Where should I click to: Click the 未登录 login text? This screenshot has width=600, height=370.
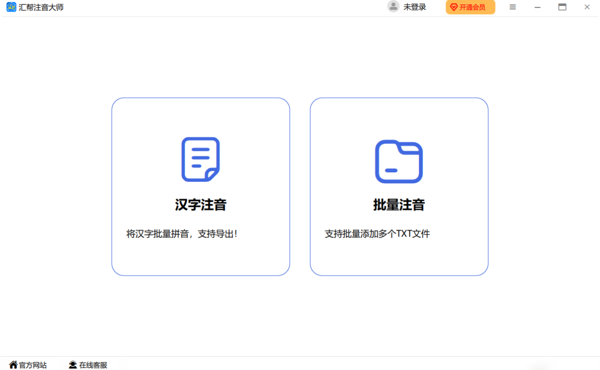click(414, 7)
